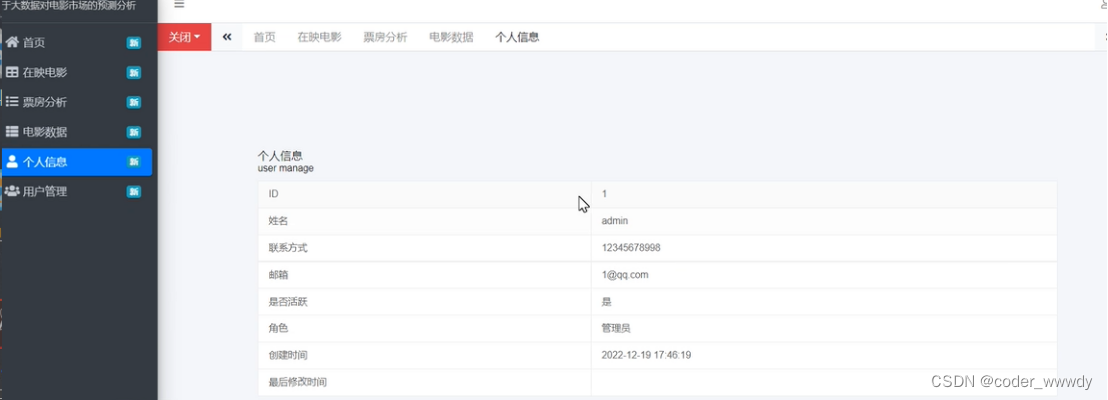Click the table icon beside 电影数据

coord(12,131)
